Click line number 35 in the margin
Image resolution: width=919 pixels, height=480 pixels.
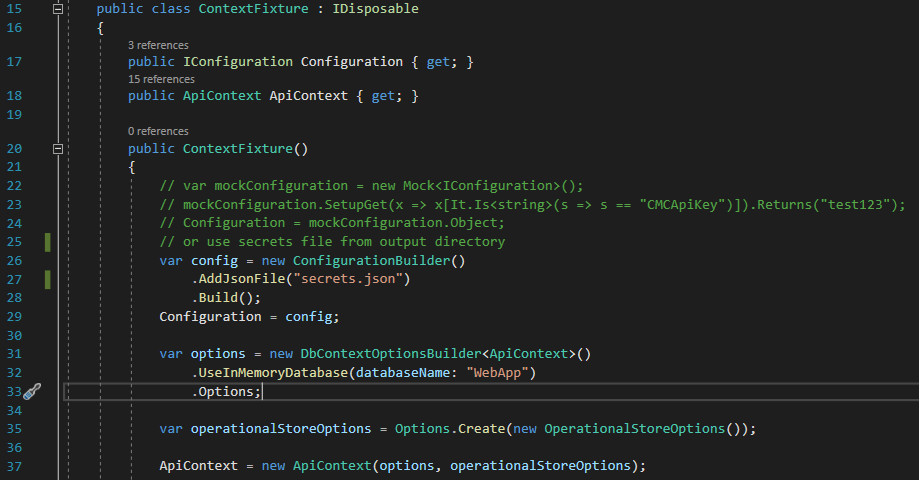coord(14,429)
